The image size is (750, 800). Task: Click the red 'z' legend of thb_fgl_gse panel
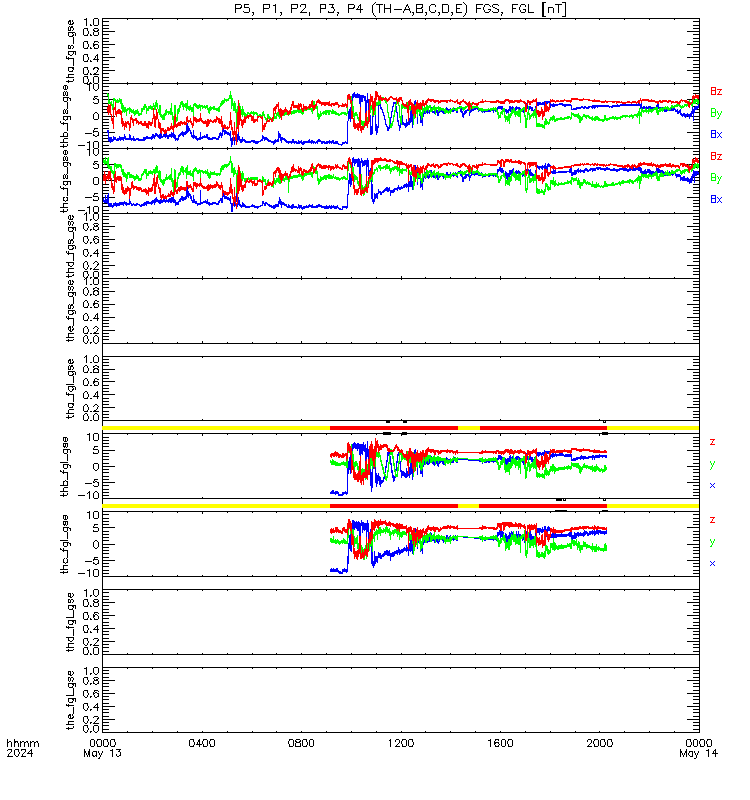(713, 442)
